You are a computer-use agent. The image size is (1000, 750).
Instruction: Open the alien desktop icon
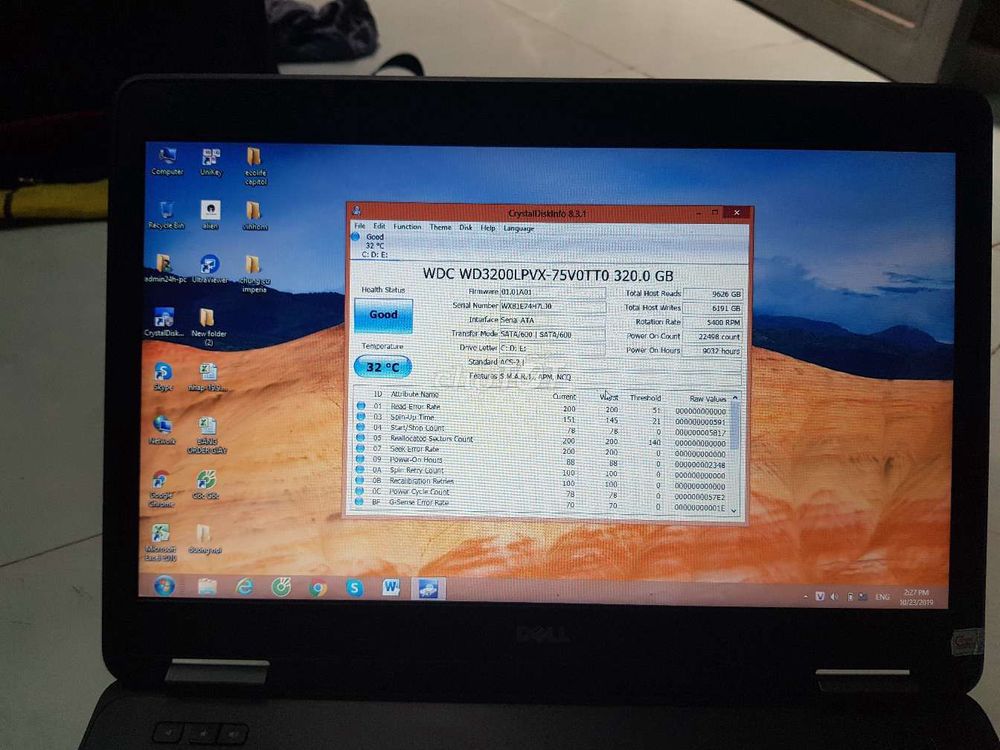[x=210, y=215]
